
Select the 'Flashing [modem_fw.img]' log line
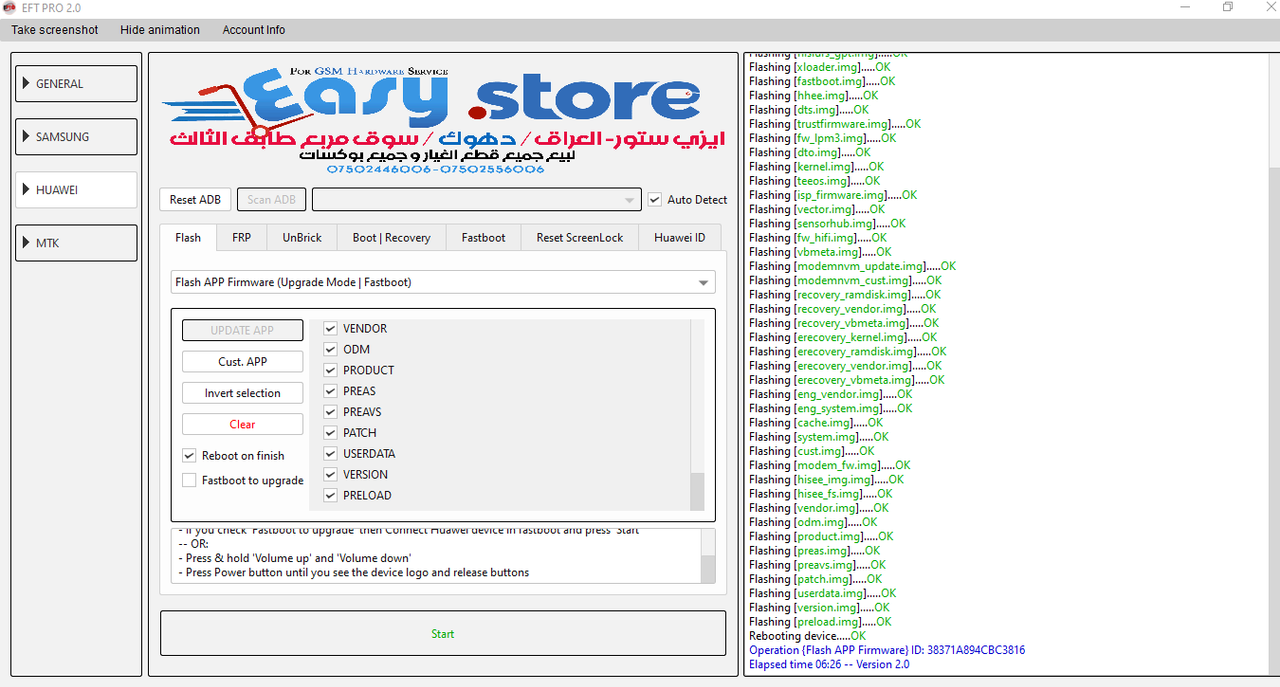pos(829,465)
